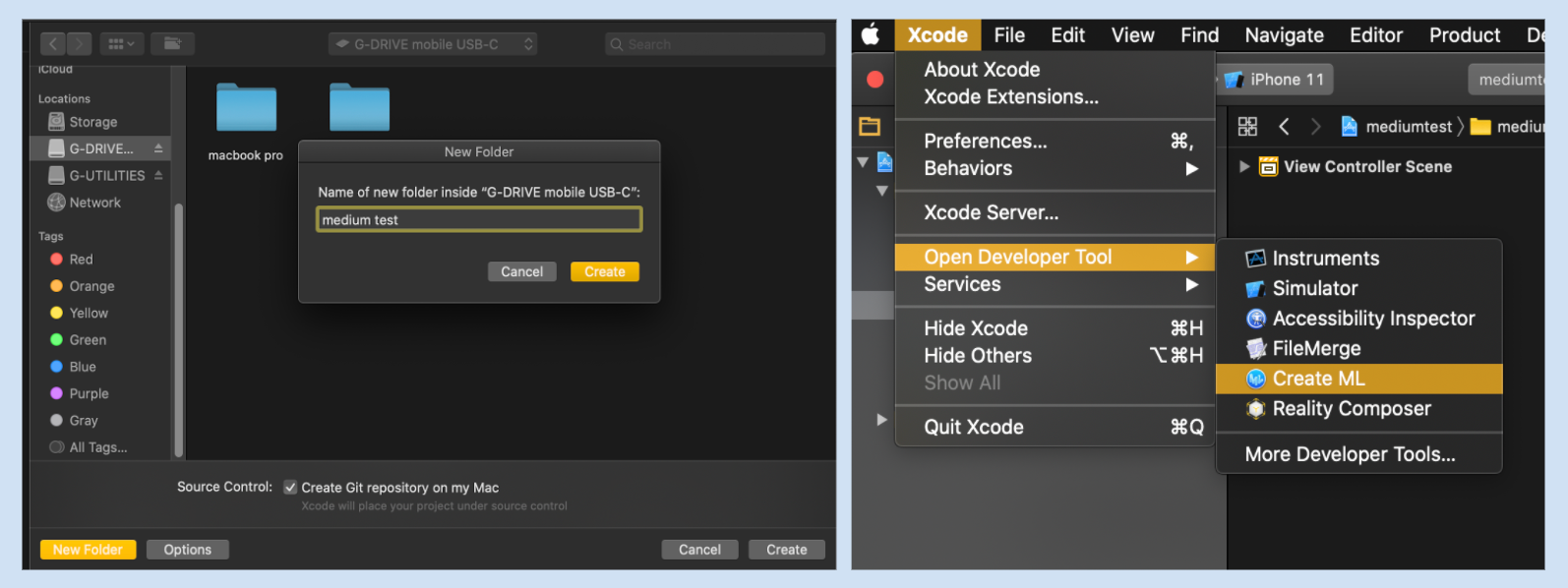Screen dimensions: 1568x588
Task: Open the File menu
Action: click(x=1009, y=35)
